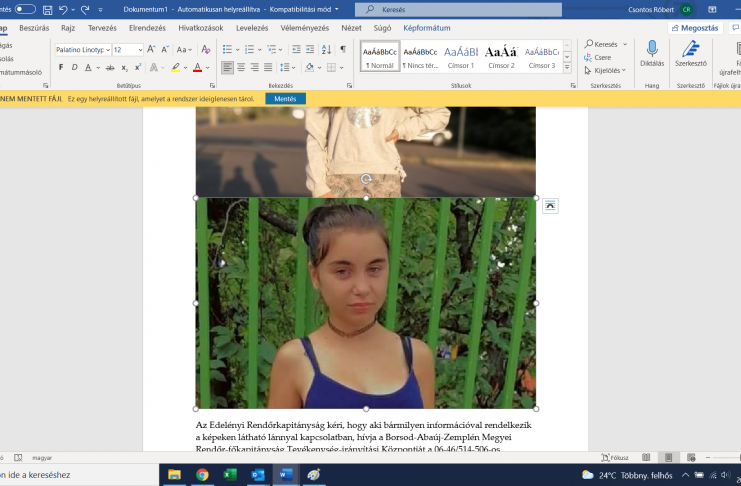
Task: Align text right
Action: click(x=254, y=68)
